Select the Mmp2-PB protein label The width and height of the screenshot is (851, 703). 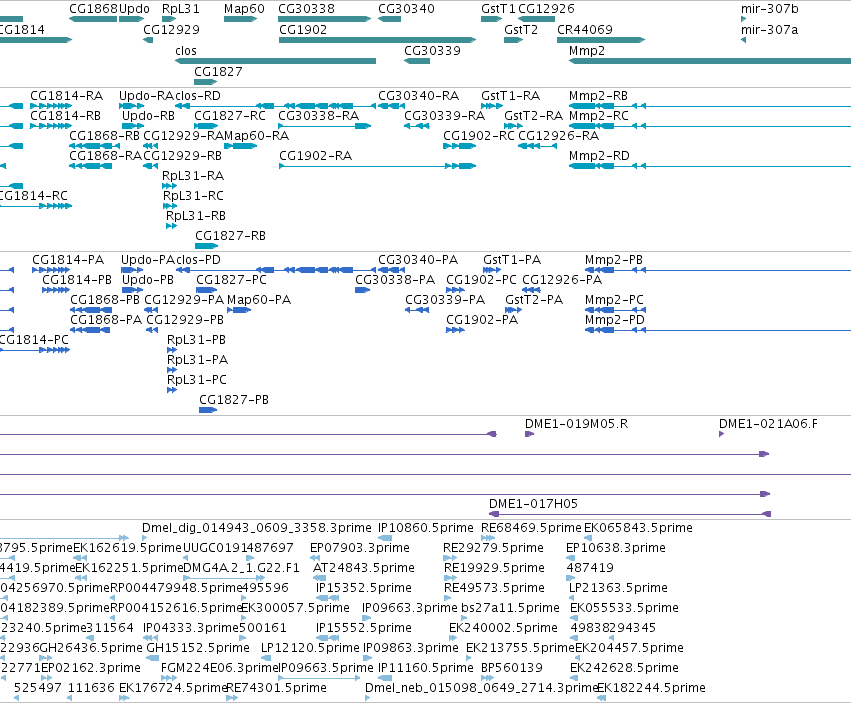click(x=614, y=261)
